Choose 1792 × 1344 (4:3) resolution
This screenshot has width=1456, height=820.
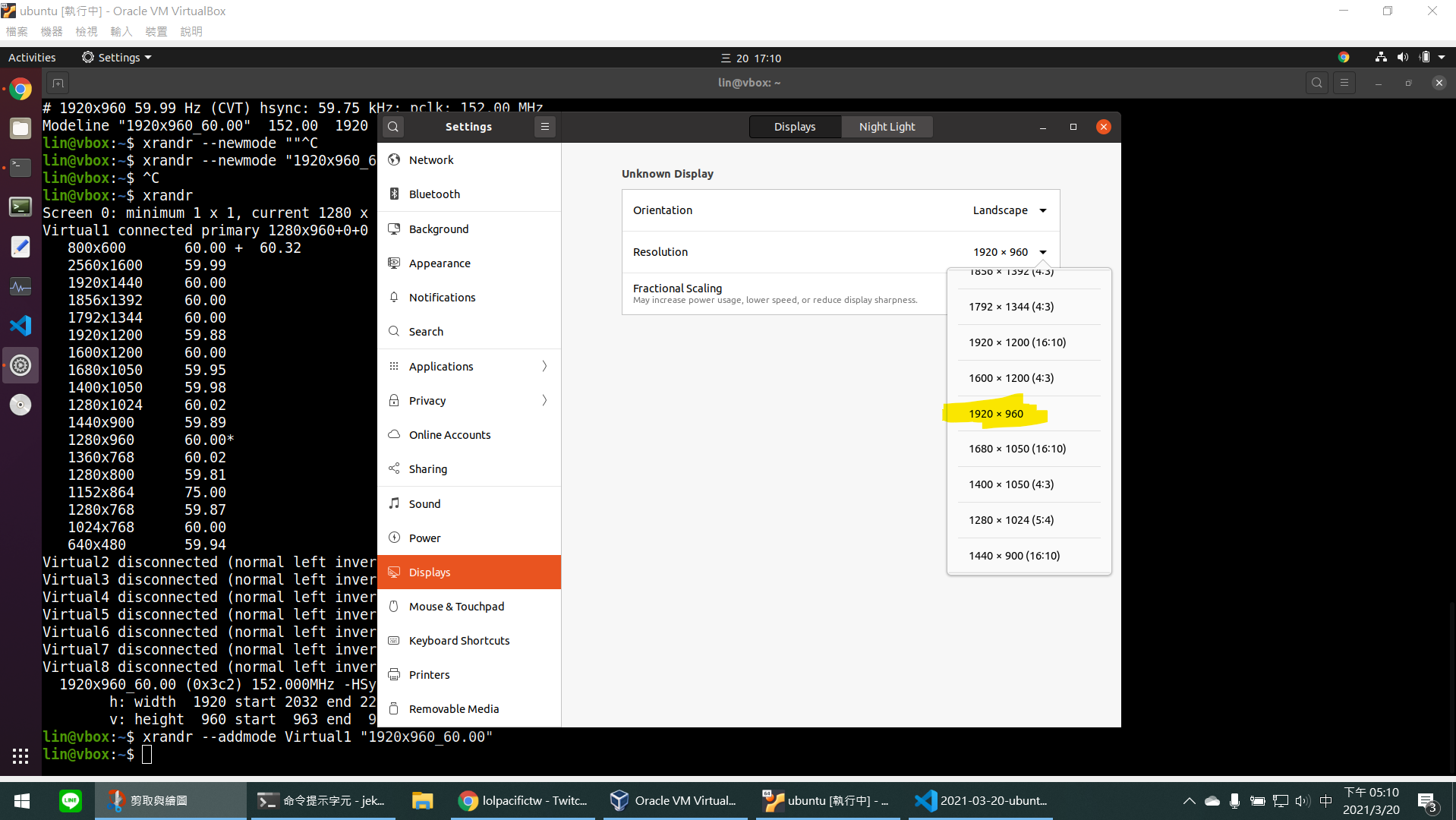point(1029,307)
